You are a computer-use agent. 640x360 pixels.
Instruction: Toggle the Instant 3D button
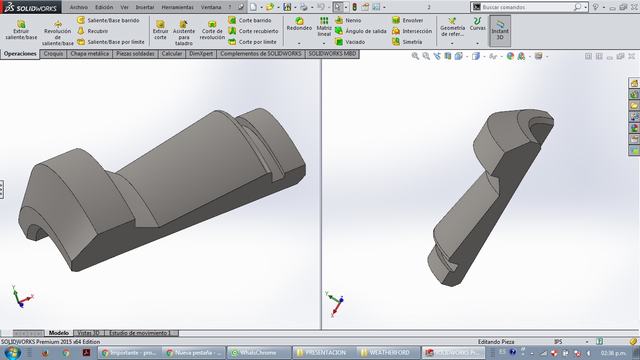coord(500,31)
